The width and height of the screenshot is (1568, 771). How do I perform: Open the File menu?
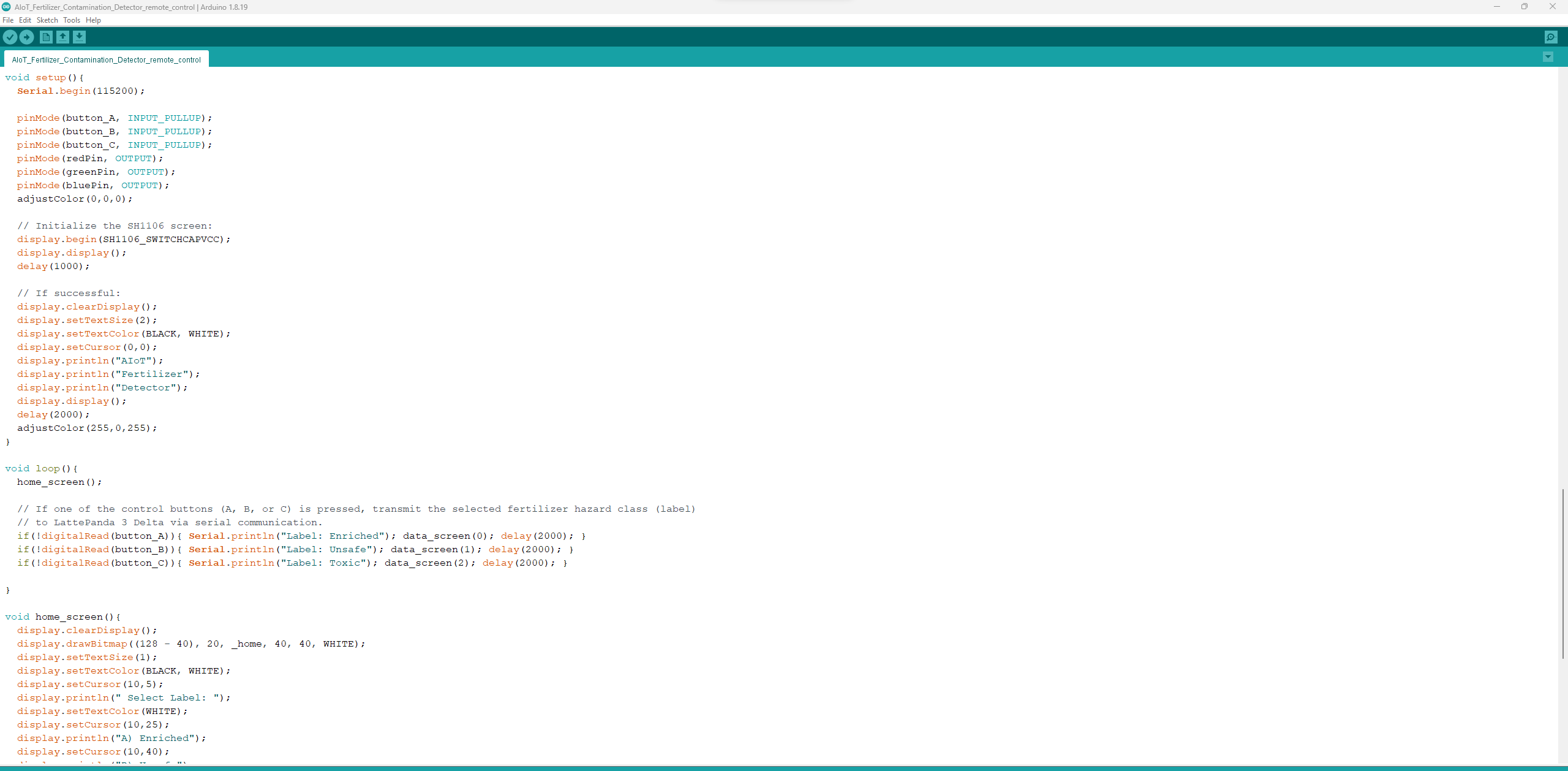(x=8, y=20)
